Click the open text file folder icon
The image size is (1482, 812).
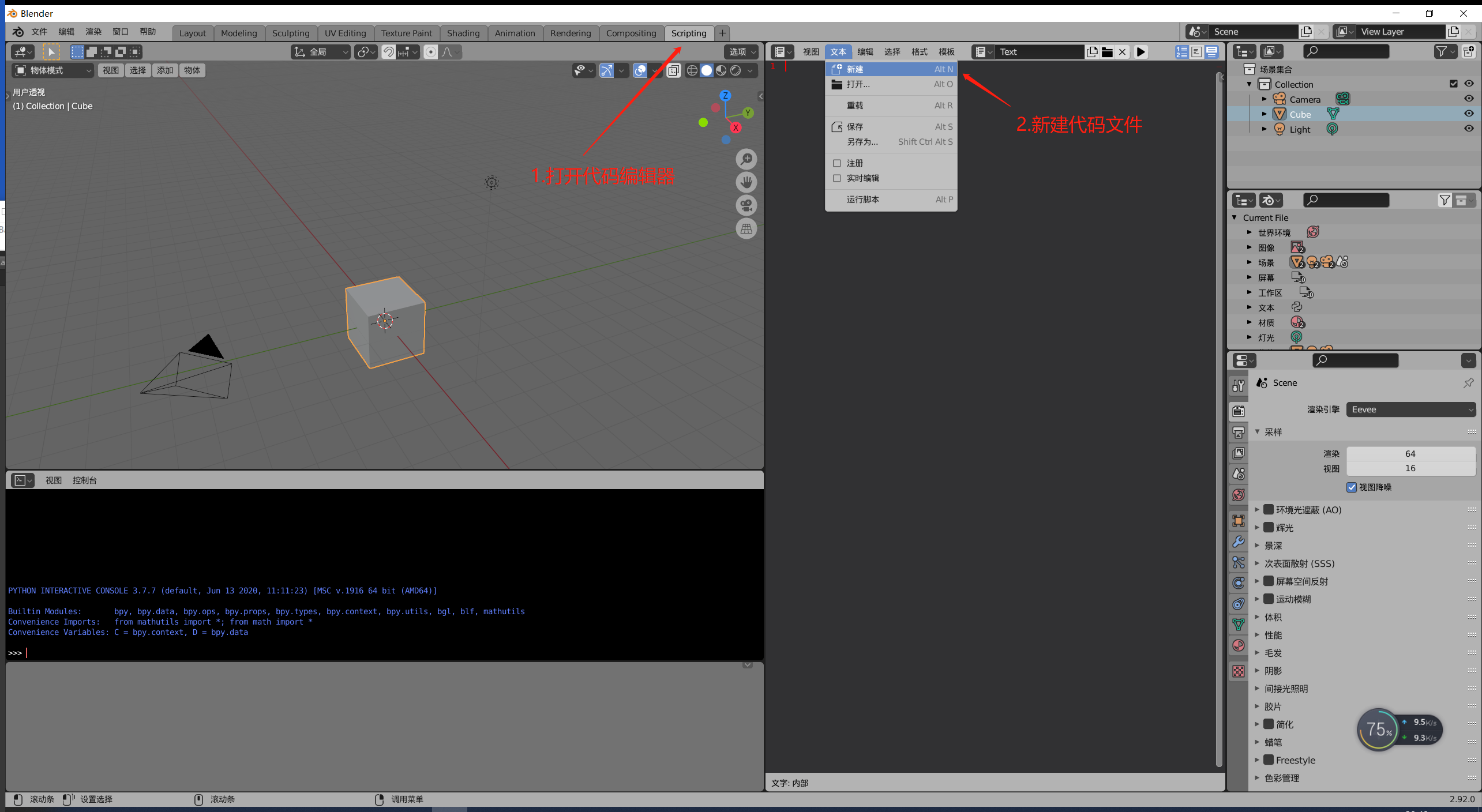point(1107,52)
